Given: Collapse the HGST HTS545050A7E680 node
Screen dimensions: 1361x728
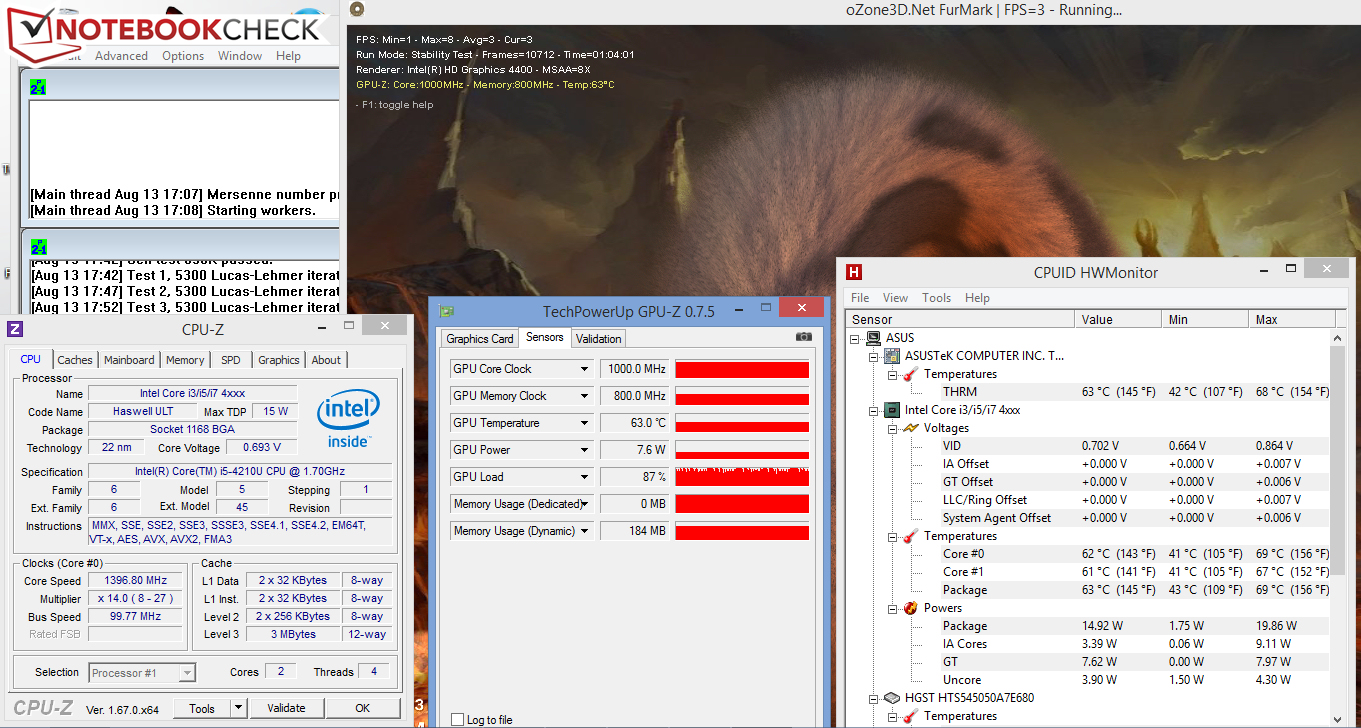Looking at the screenshot, I should 874,698.
